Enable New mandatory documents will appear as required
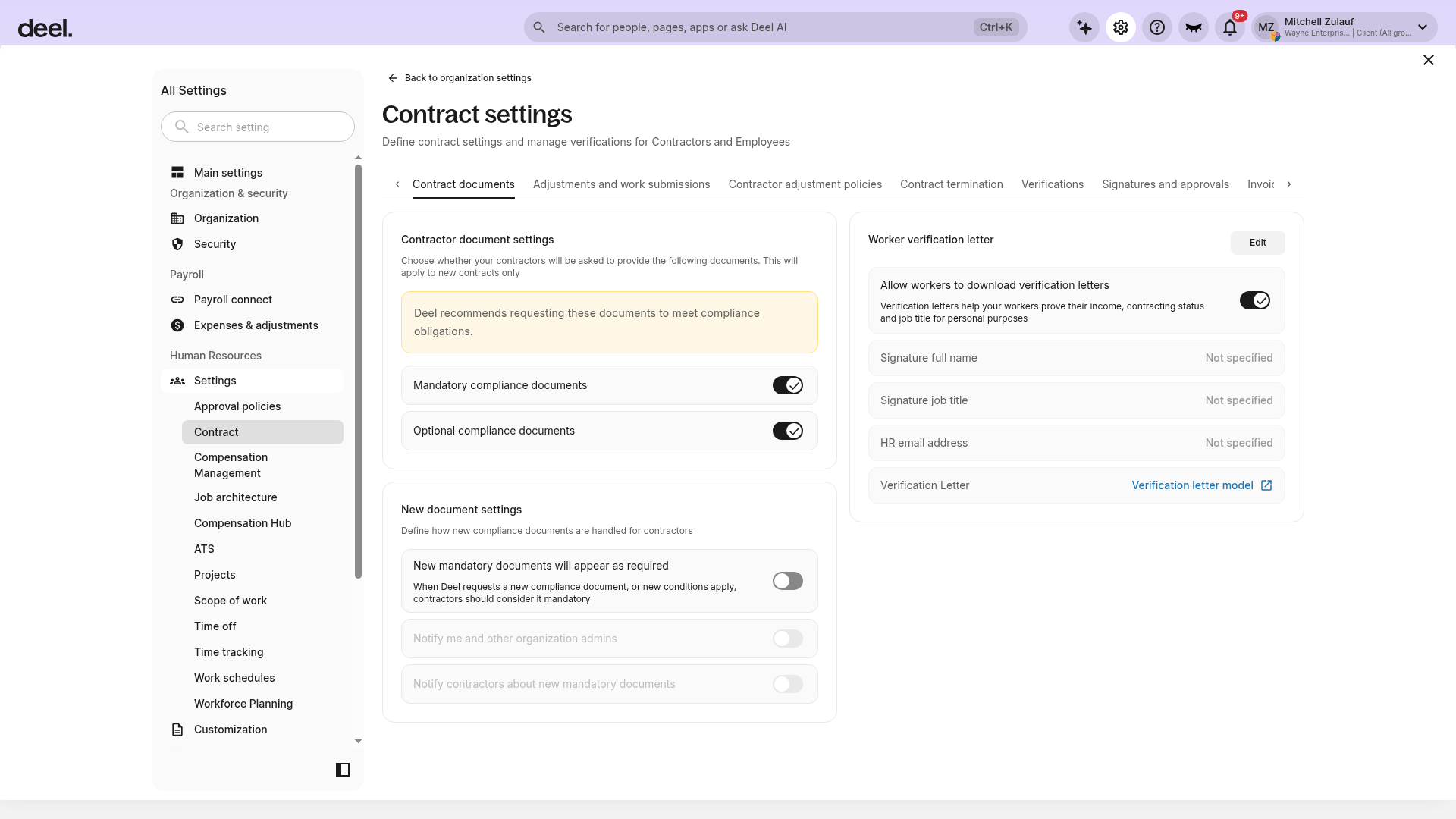 pos(788,581)
